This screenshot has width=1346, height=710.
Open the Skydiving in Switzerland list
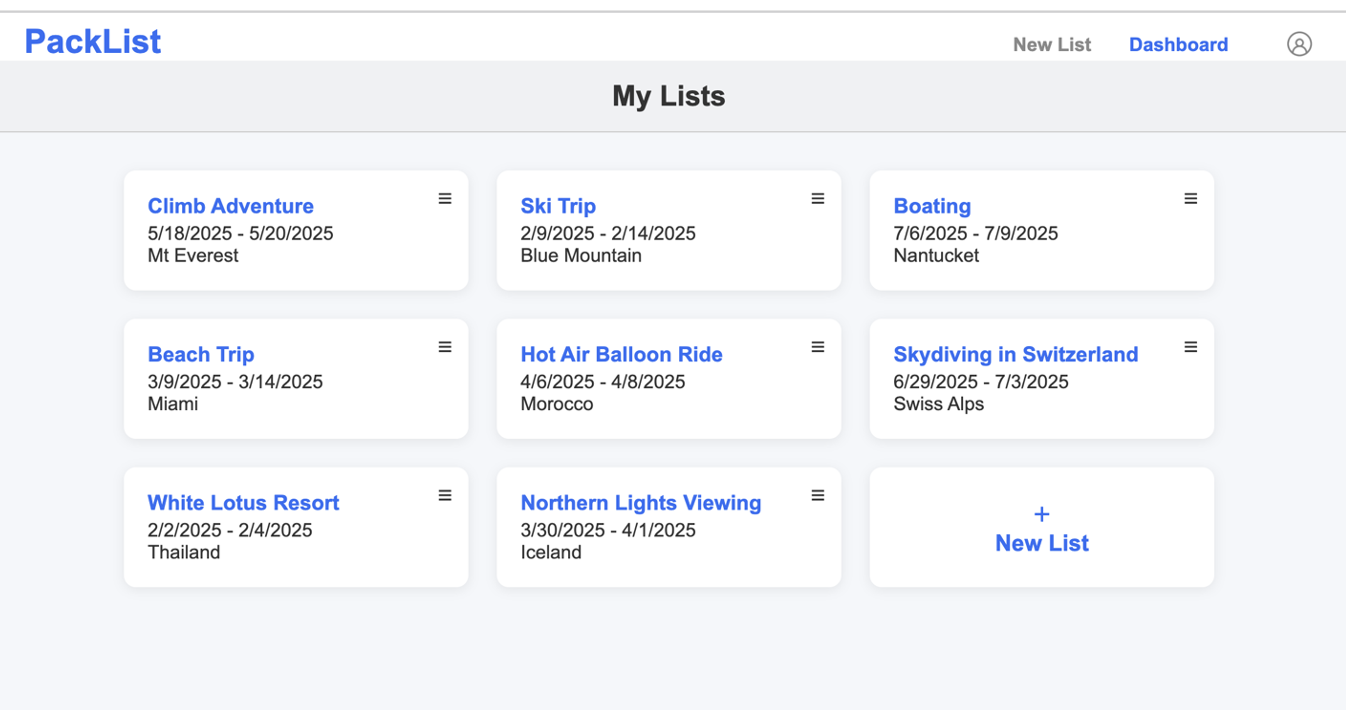pyautogui.click(x=1016, y=354)
